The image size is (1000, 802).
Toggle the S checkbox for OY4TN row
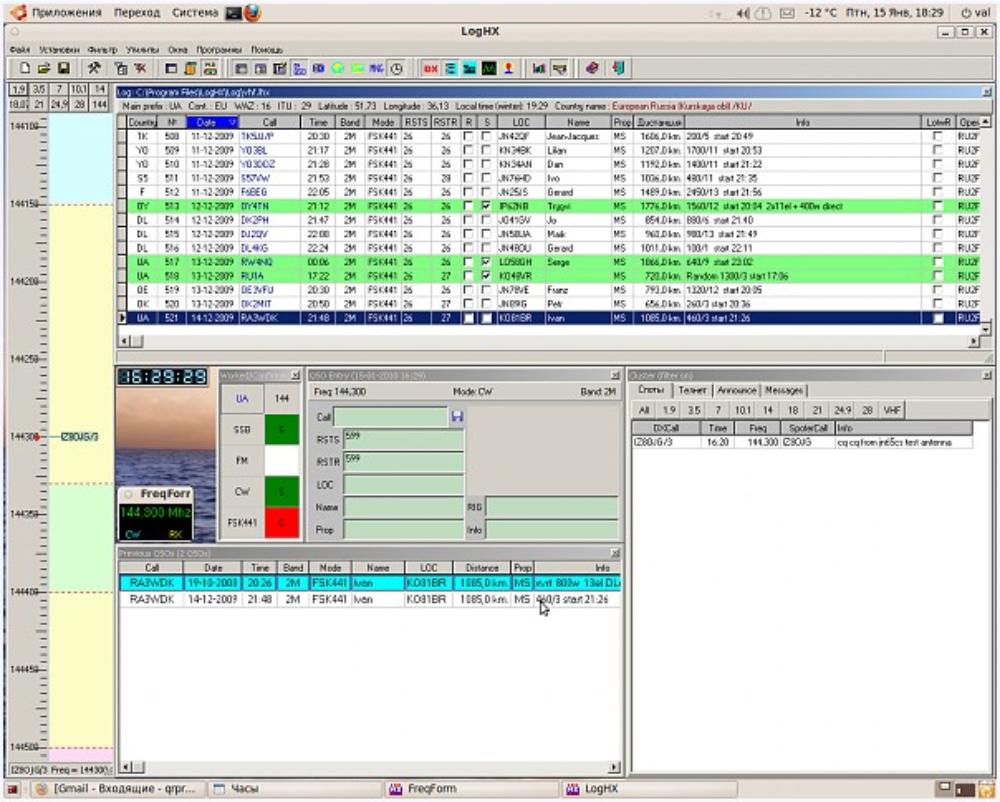tap(486, 206)
